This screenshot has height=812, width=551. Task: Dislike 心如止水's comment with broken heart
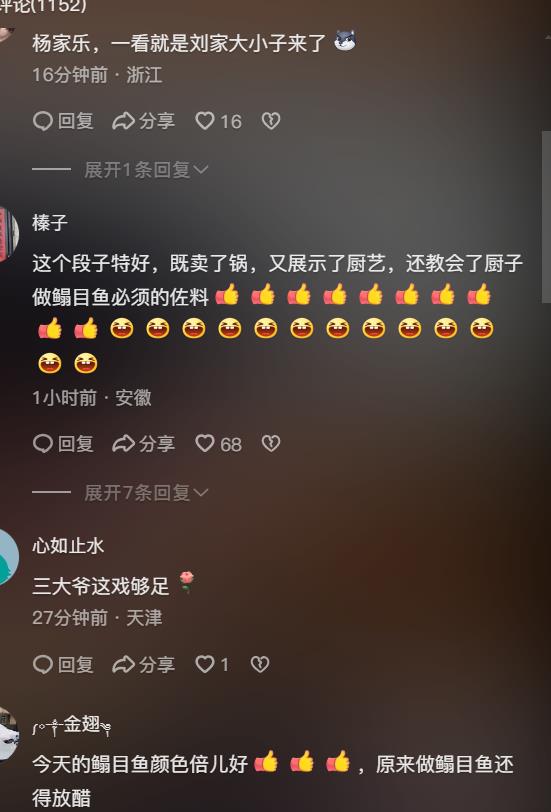pos(259,664)
